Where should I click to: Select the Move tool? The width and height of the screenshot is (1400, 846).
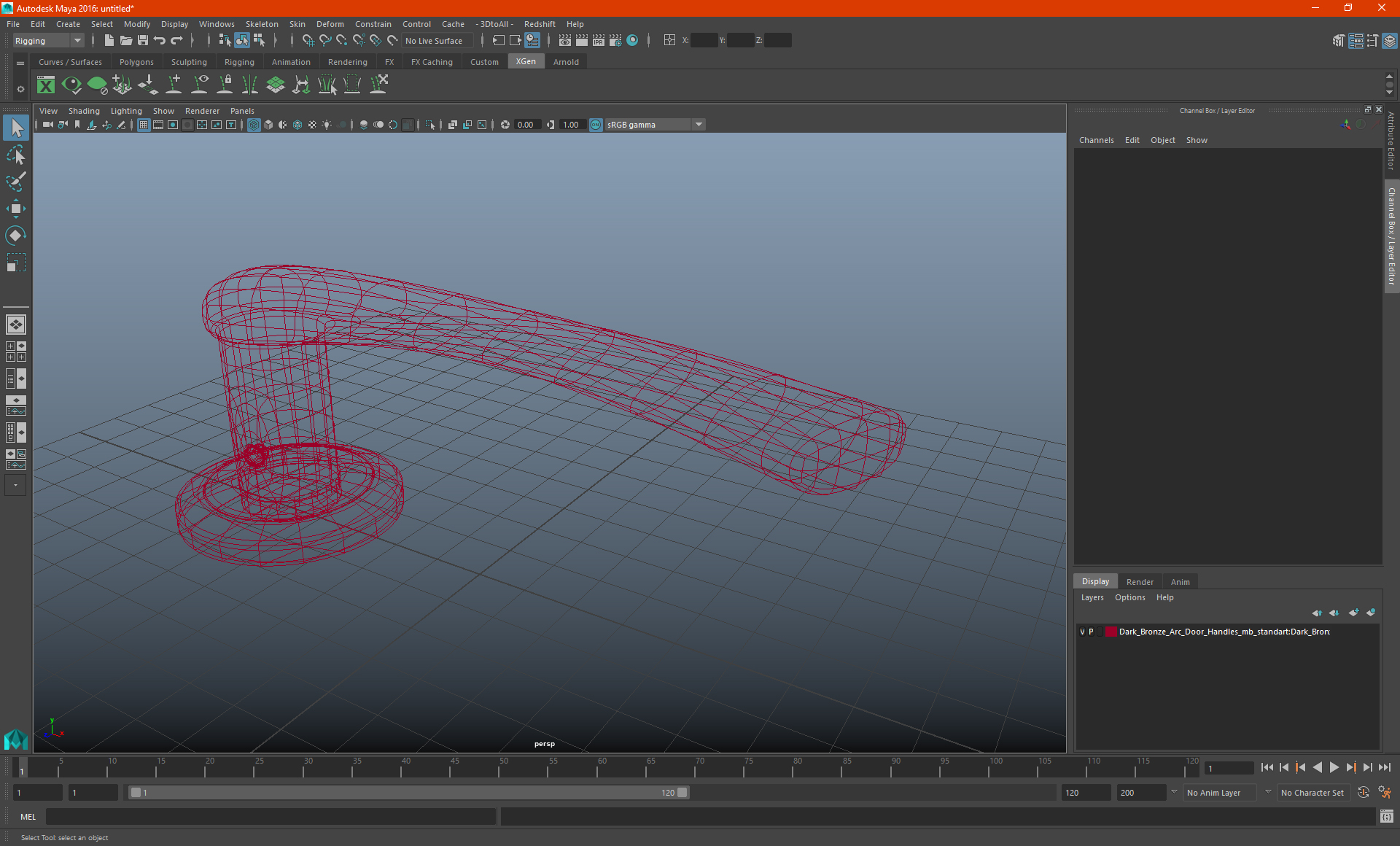pyautogui.click(x=16, y=209)
